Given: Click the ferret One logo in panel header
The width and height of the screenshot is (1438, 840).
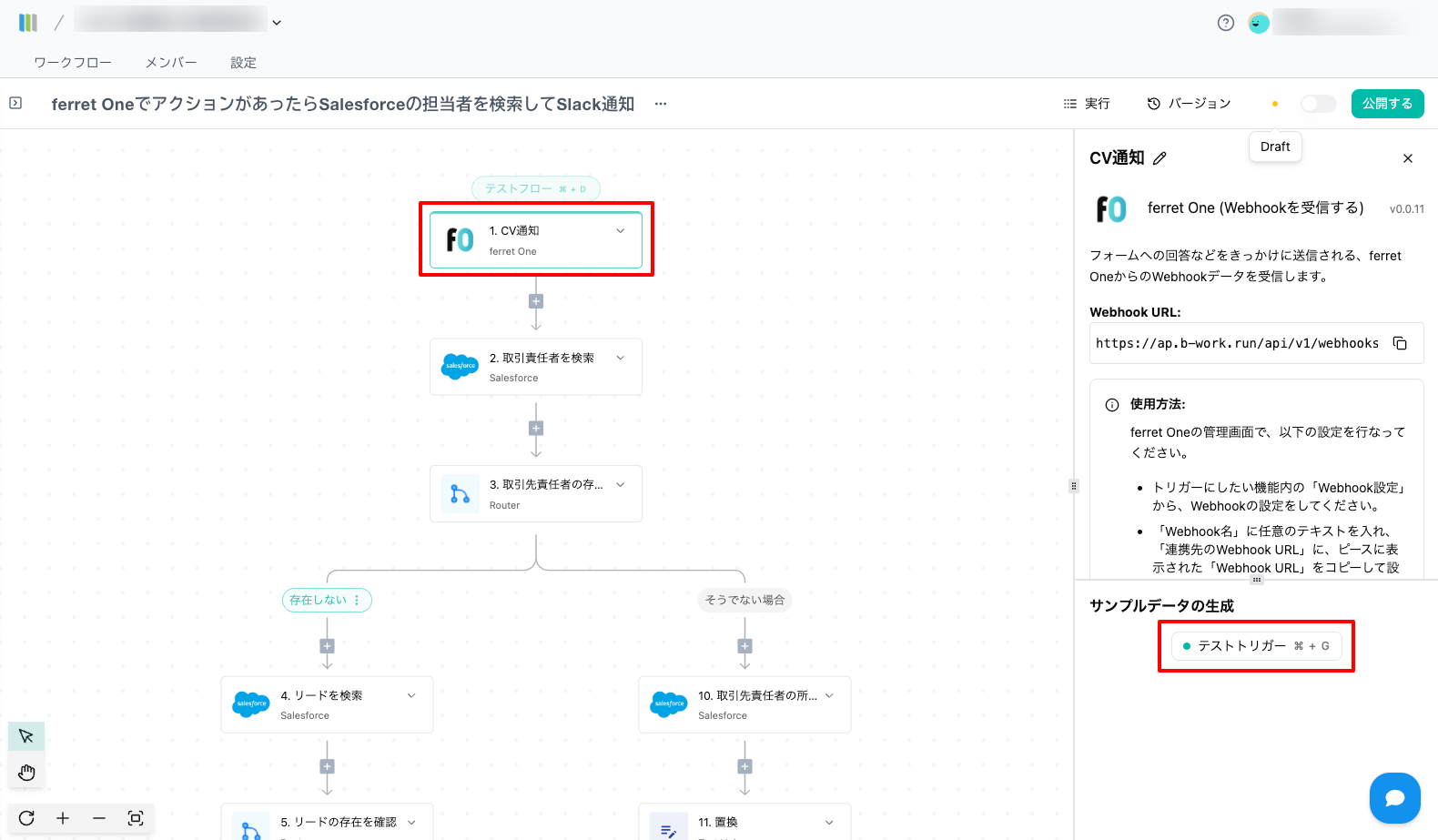Looking at the screenshot, I should click(1111, 209).
